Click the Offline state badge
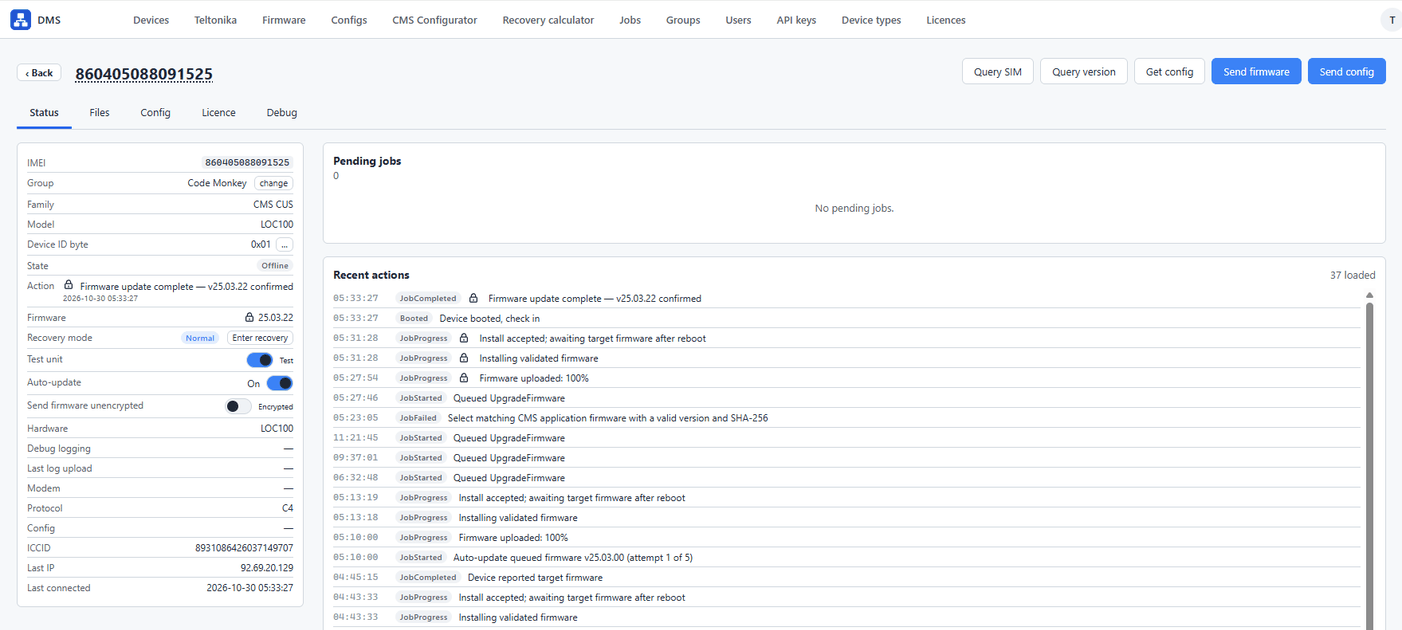 (x=275, y=265)
